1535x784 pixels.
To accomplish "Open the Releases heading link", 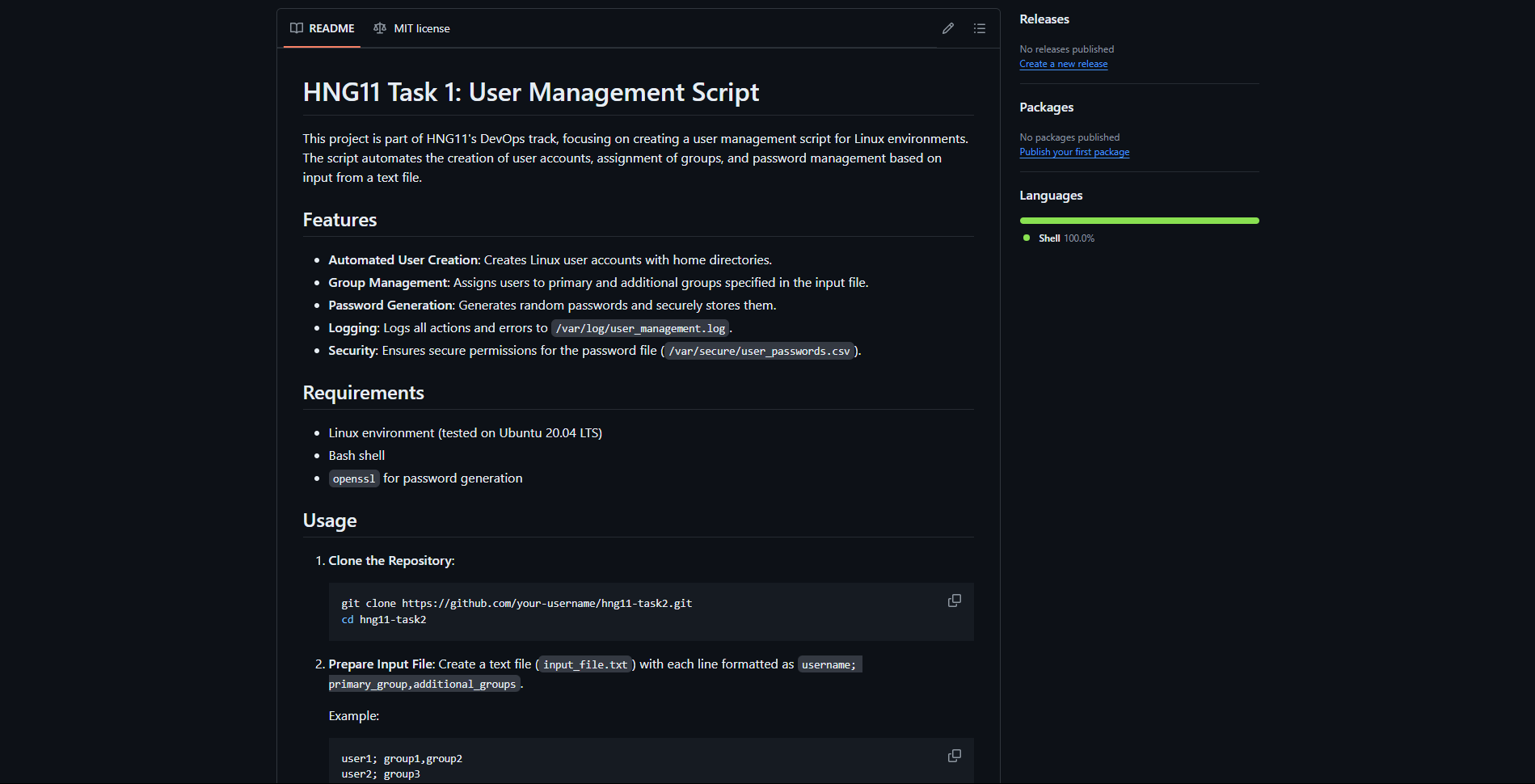I will pyautogui.click(x=1044, y=19).
